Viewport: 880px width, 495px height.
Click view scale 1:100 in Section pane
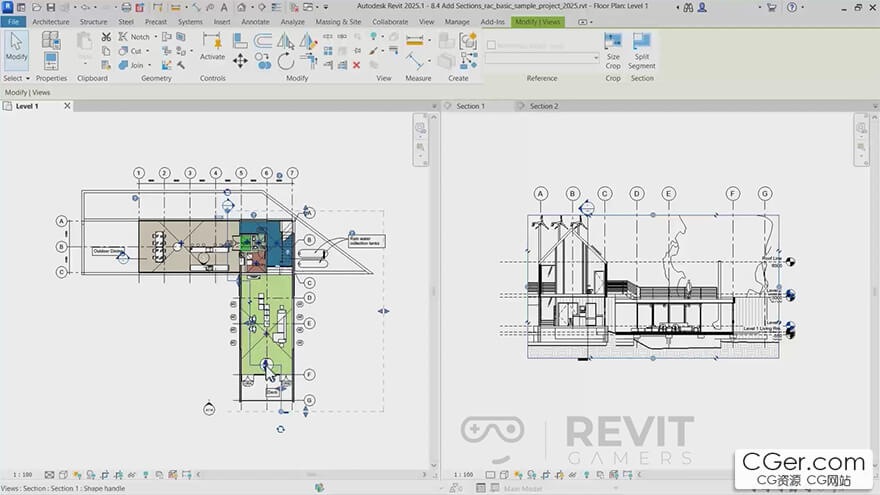click(464, 474)
